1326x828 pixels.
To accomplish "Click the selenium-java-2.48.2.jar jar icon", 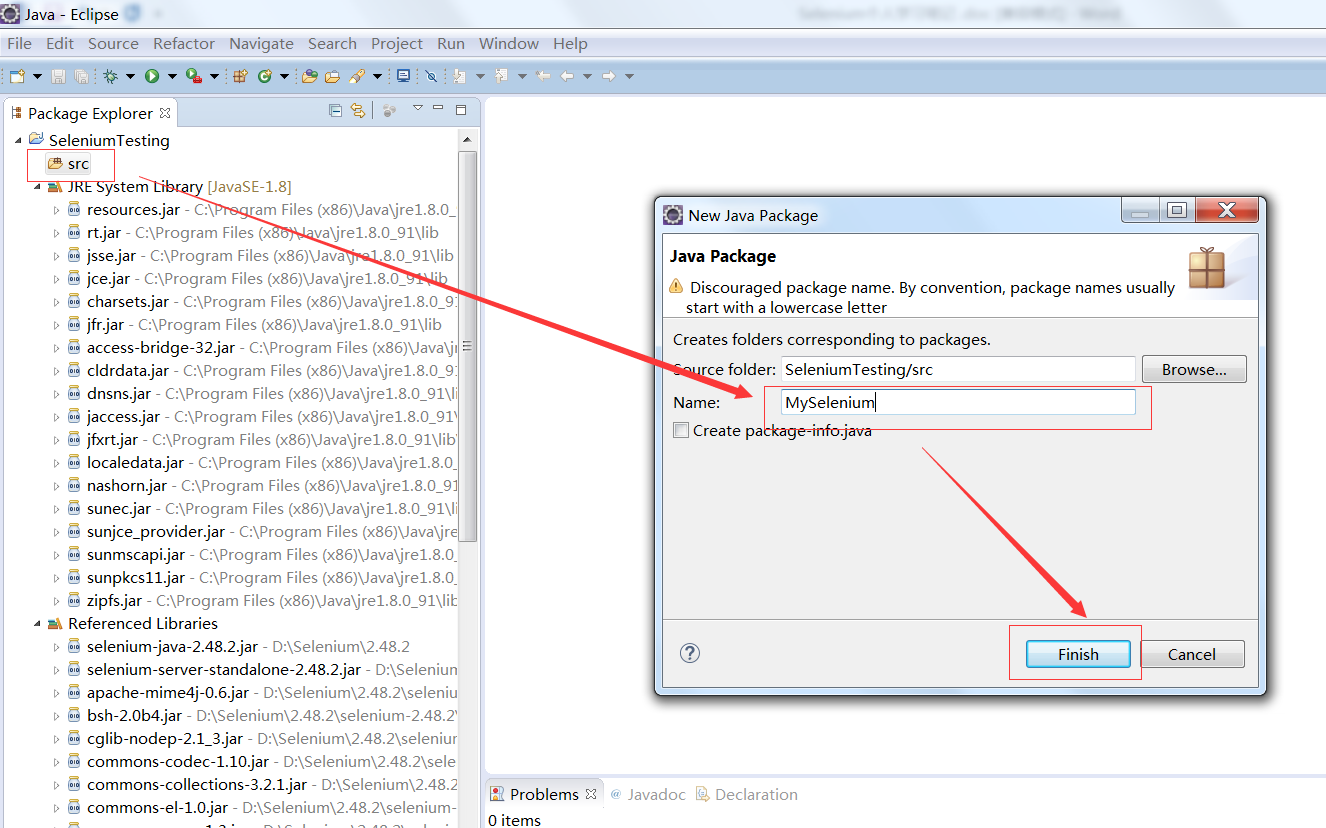I will pyautogui.click(x=74, y=646).
